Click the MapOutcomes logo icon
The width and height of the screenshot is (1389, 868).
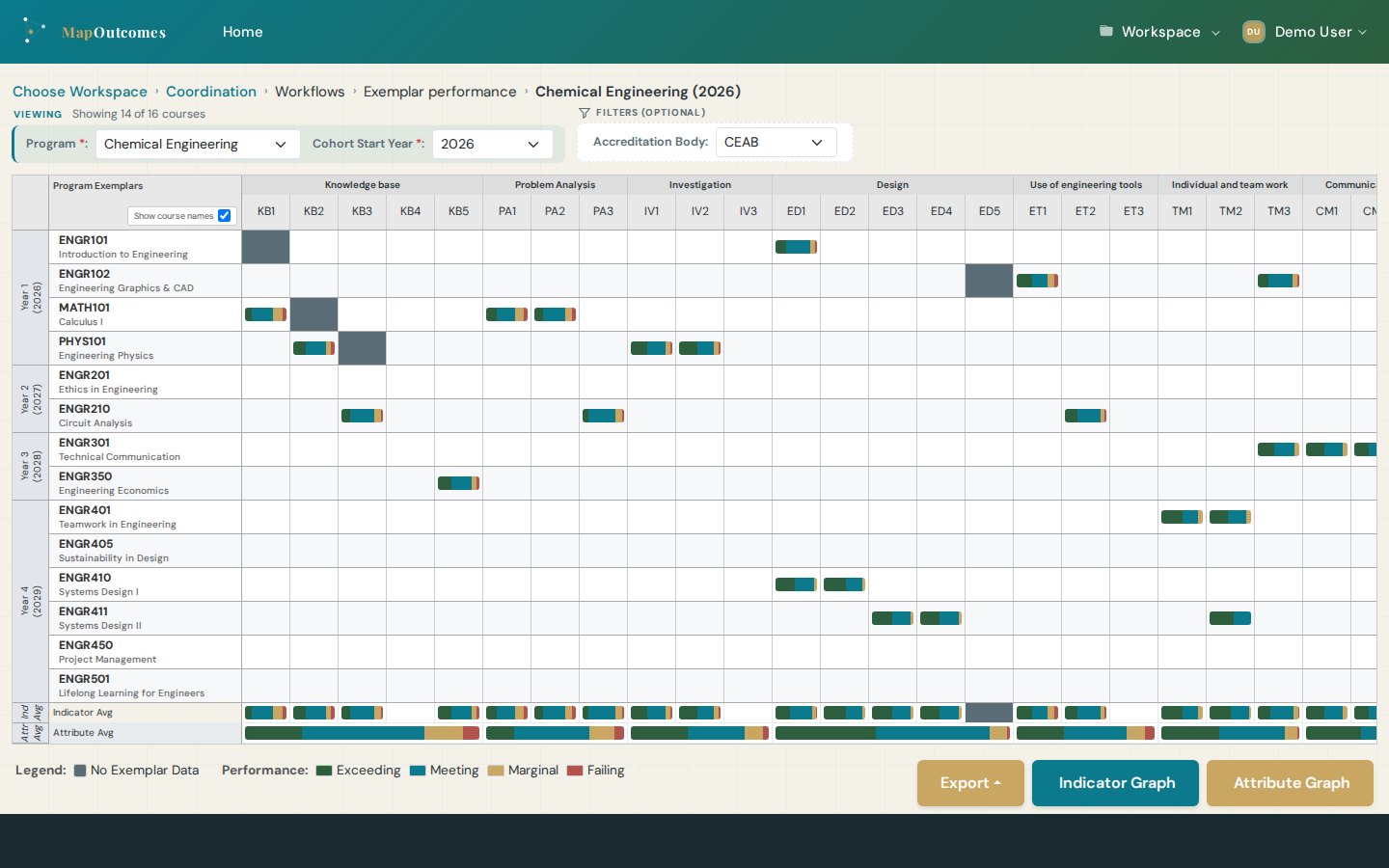(x=34, y=31)
